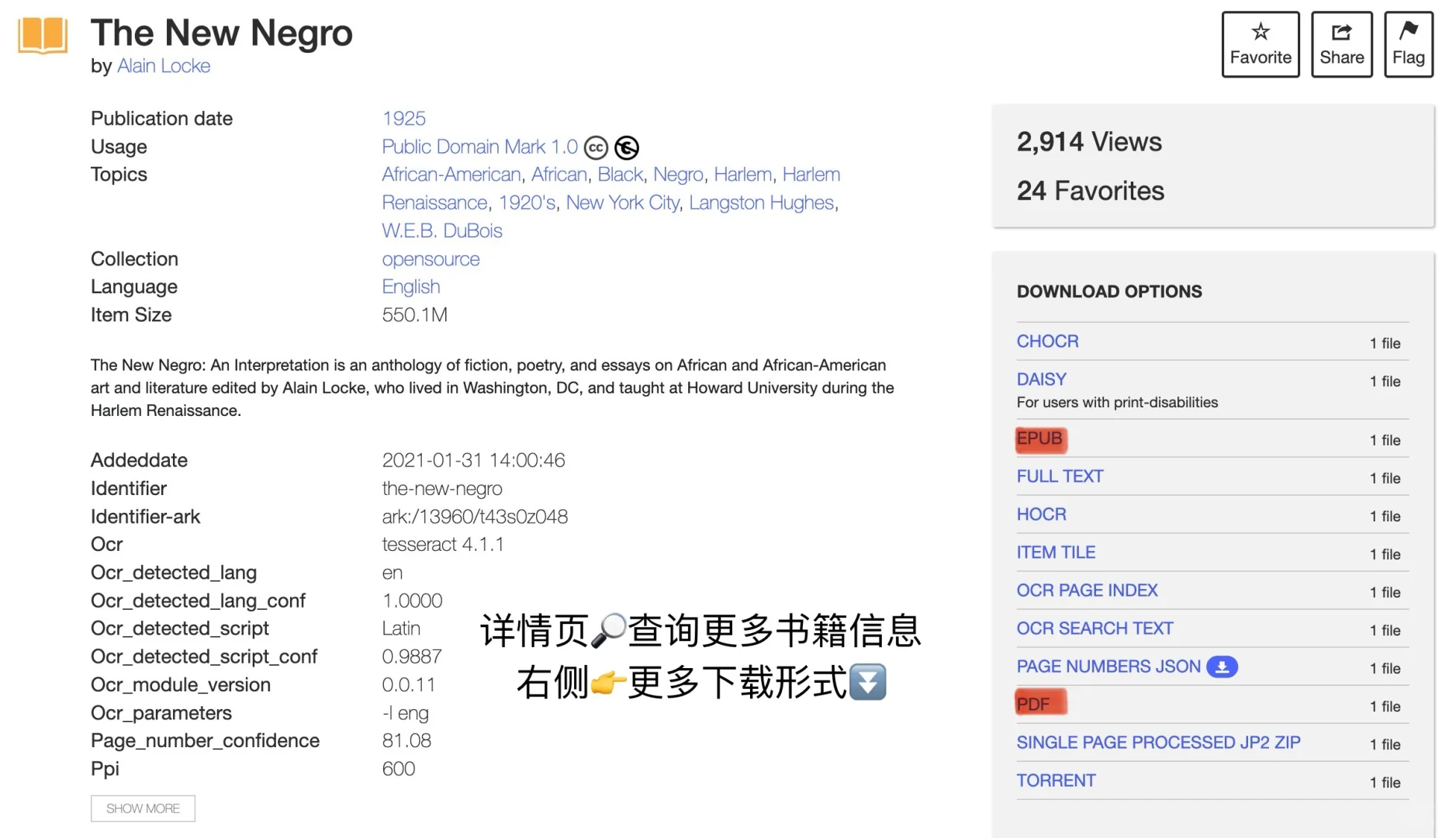This screenshot has height=838, width=1456.
Task: Click the orange open-book texts icon
Action: (43, 36)
